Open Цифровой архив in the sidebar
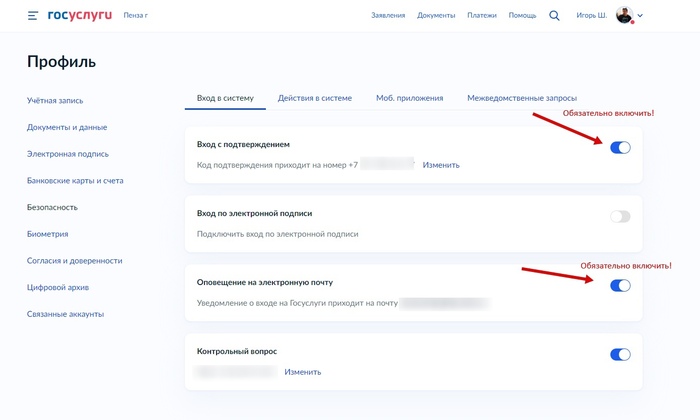700x420 pixels. coord(58,287)
